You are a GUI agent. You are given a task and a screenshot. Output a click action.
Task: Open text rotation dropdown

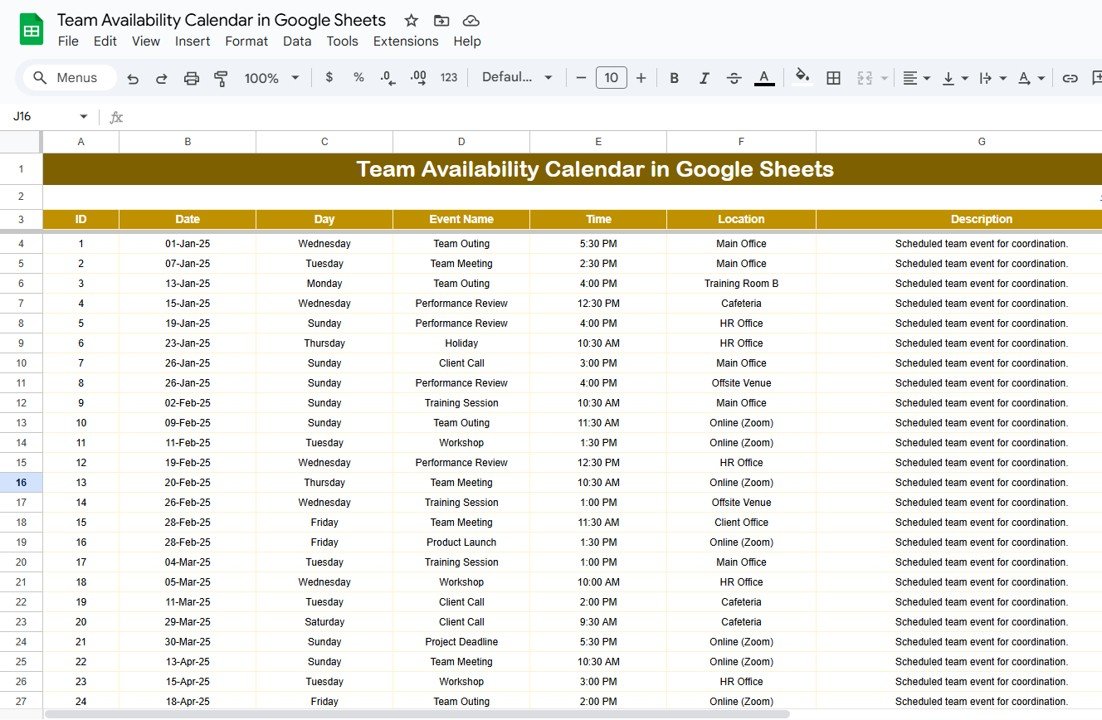pos(1031,78)
